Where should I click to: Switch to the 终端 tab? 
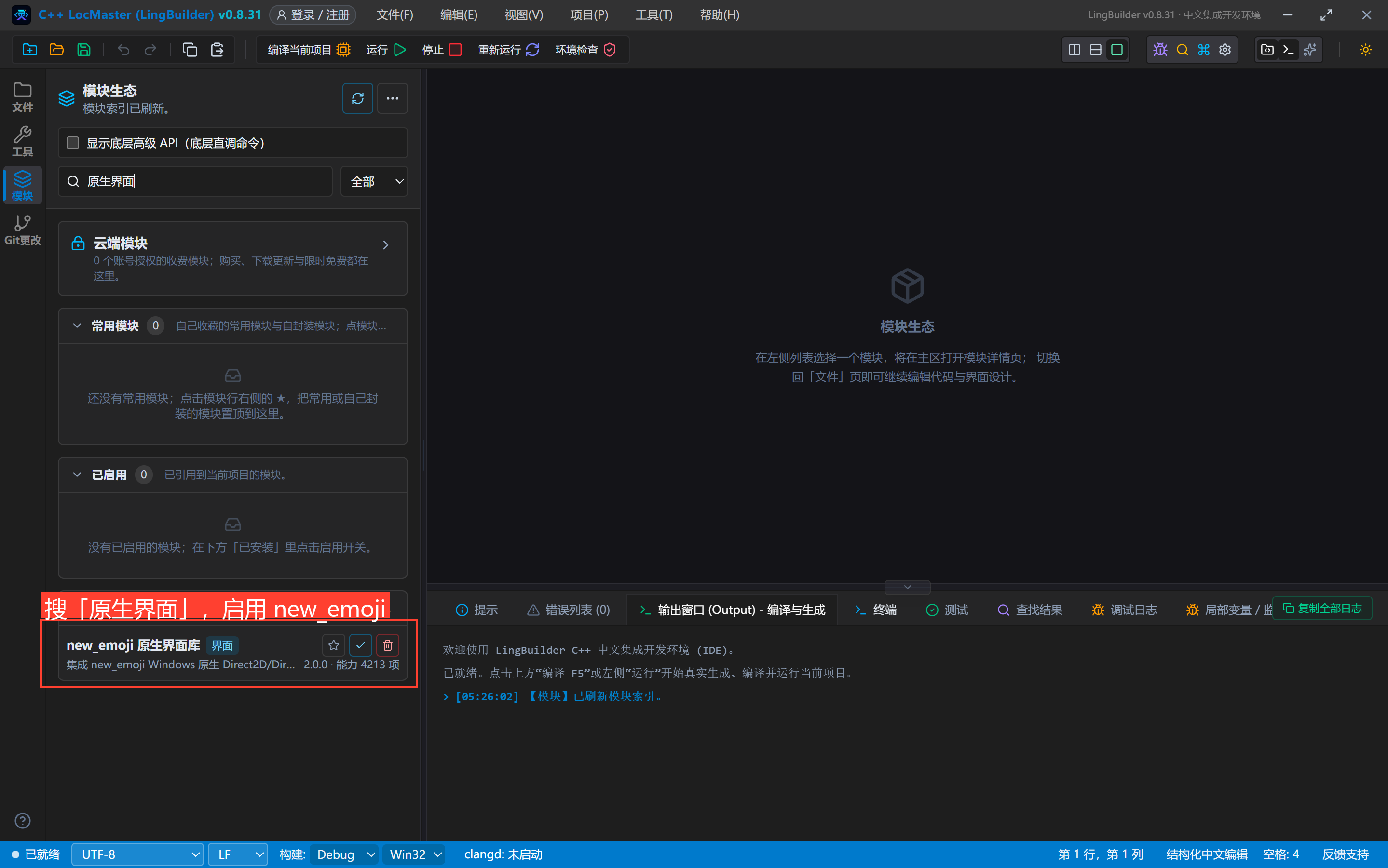875,610
